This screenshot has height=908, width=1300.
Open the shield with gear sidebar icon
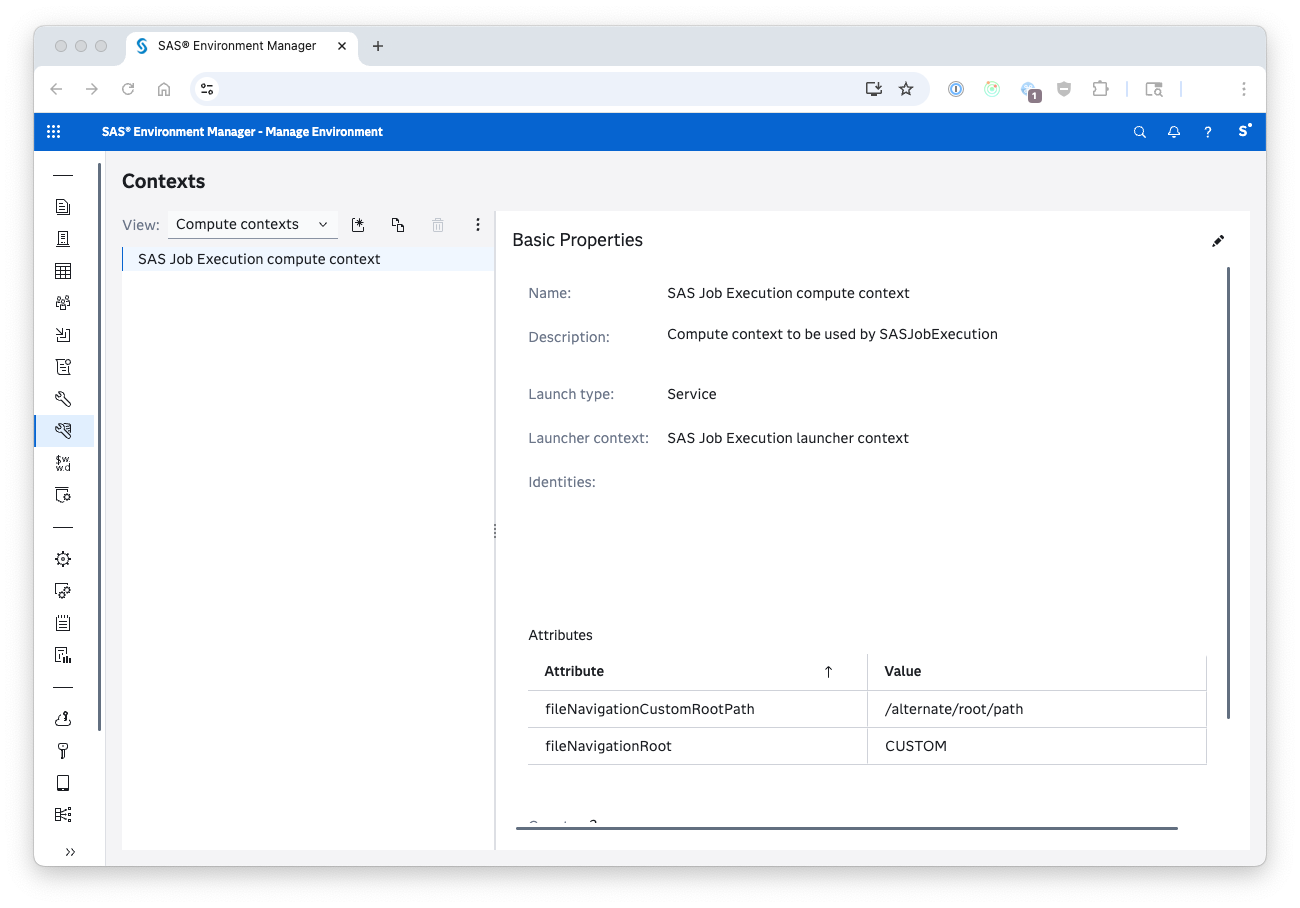coord(63,495)
